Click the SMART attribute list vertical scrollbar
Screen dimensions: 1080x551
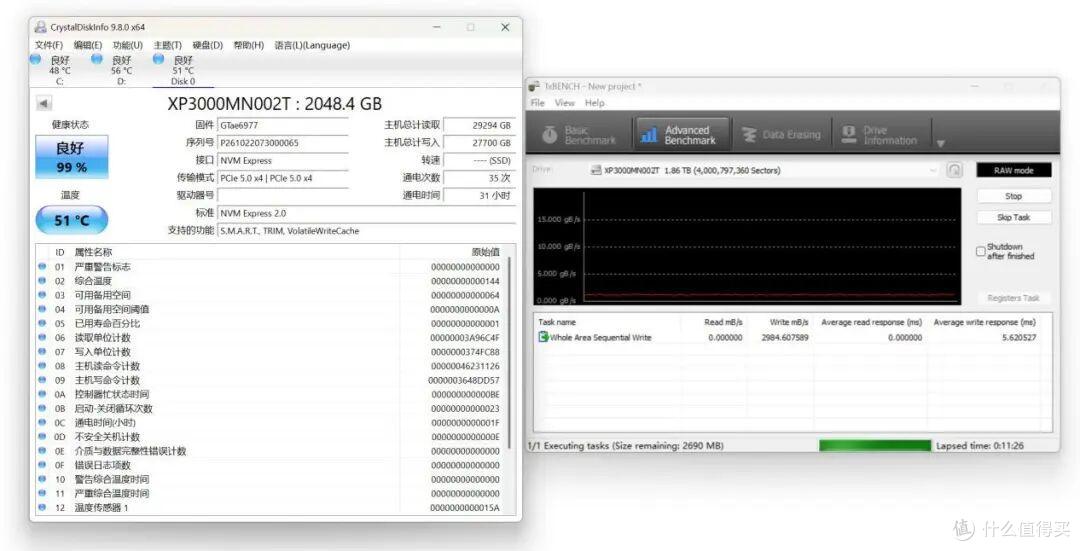(510, 353)
